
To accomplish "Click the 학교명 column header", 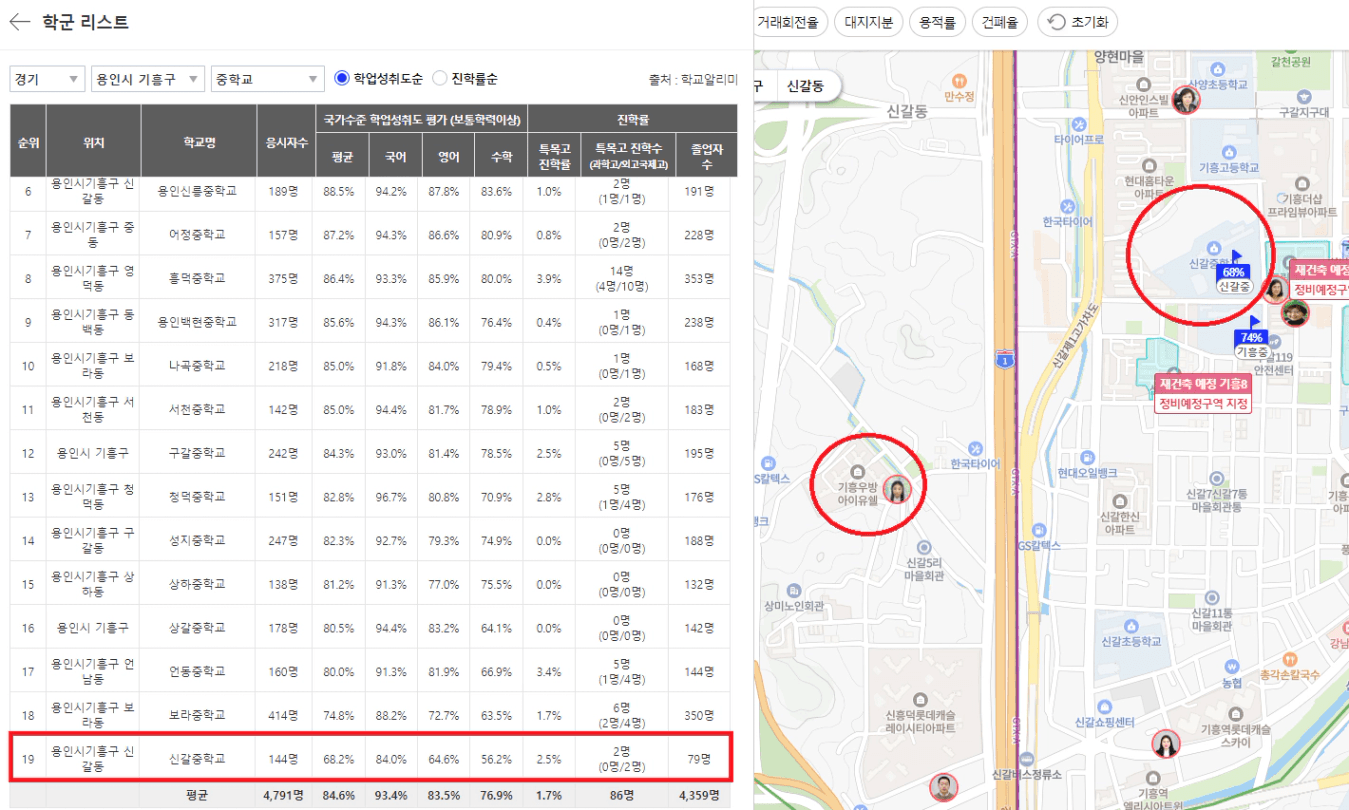I will point(198,141).
